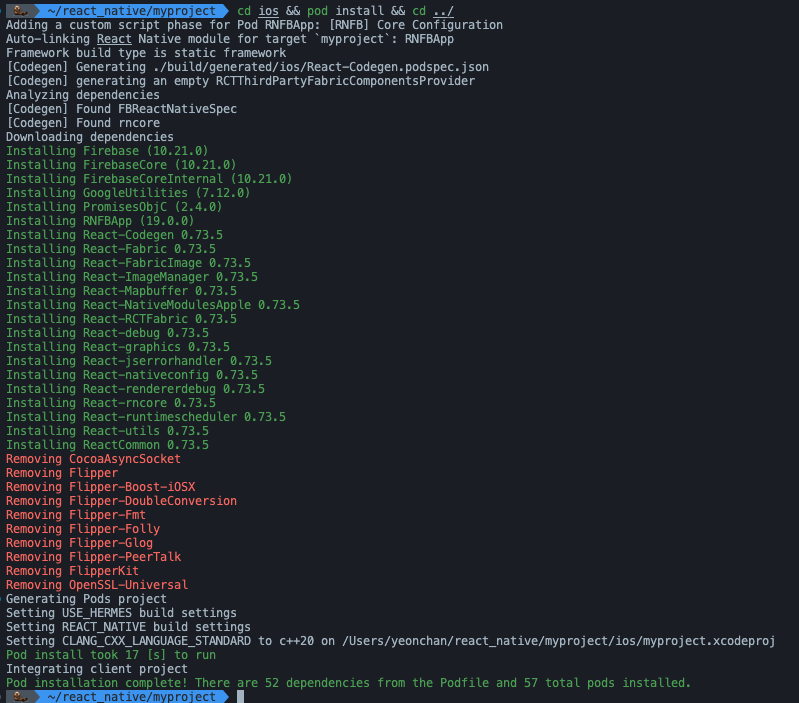This screenshot has height=703, width=799.
Task: Click 'Installing React-utils 0.73.5' line
Action: coord(108,431)
